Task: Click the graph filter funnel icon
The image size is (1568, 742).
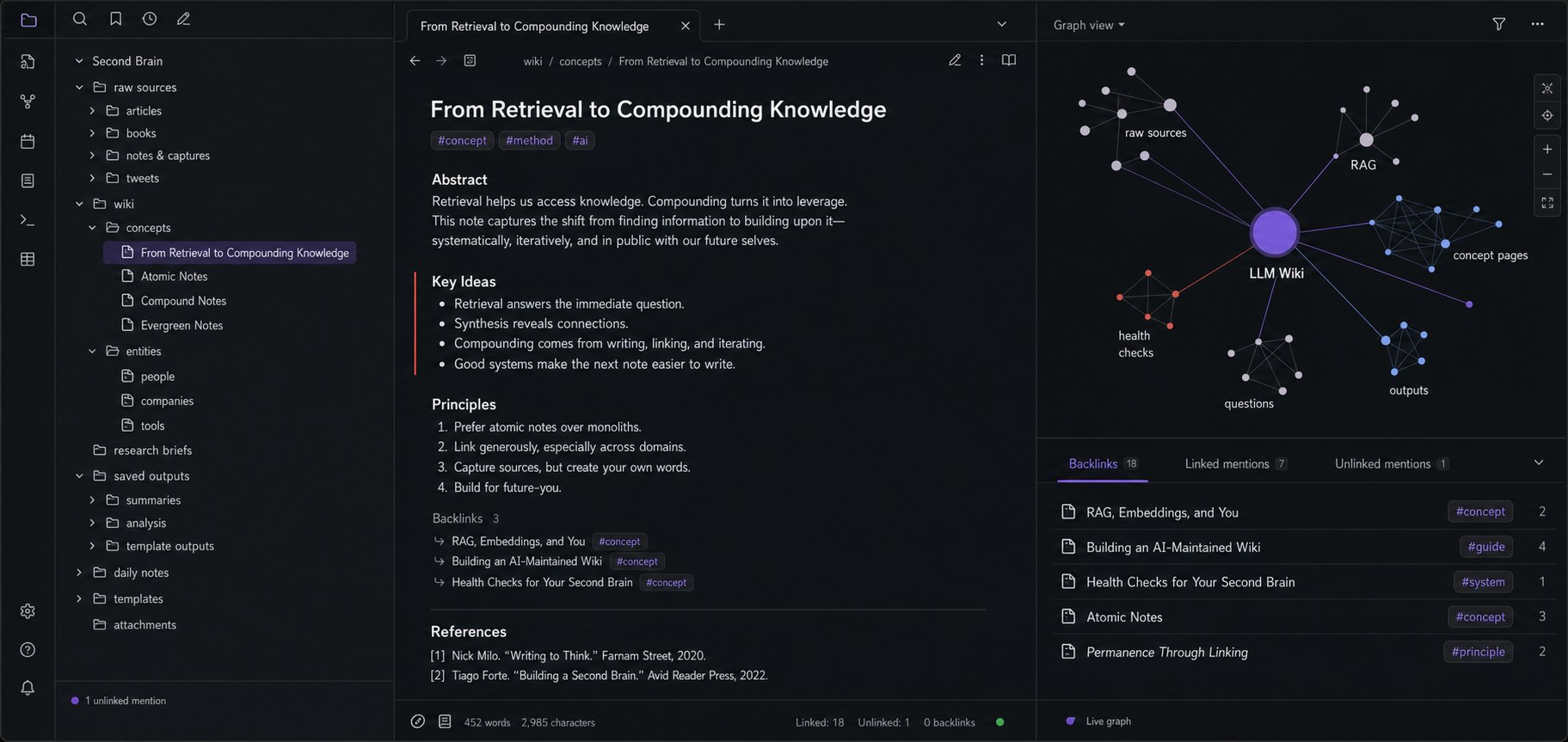Action: pyautogui.click(x=1499, y=24)
